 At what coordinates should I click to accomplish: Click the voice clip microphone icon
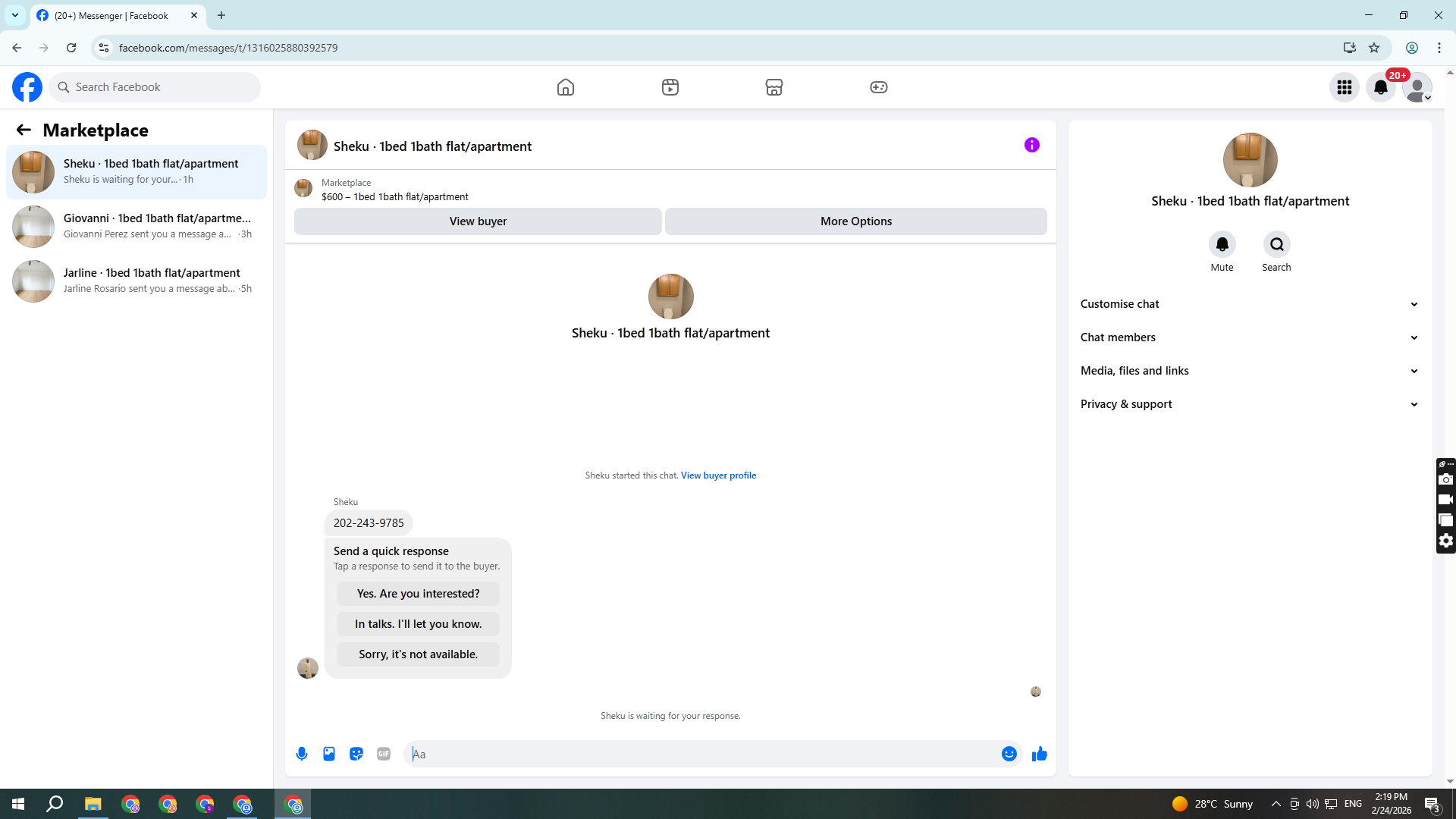coord(302,754)
